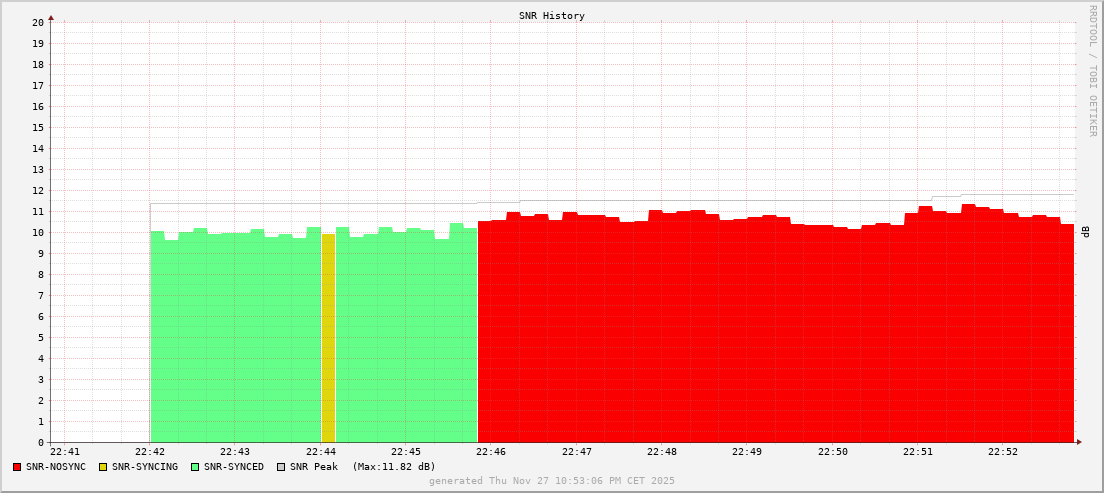The image size is (1104, 493).
Task: Click the yellow SNR-SYNCING legend swatch
Action: tap(102, 467)
